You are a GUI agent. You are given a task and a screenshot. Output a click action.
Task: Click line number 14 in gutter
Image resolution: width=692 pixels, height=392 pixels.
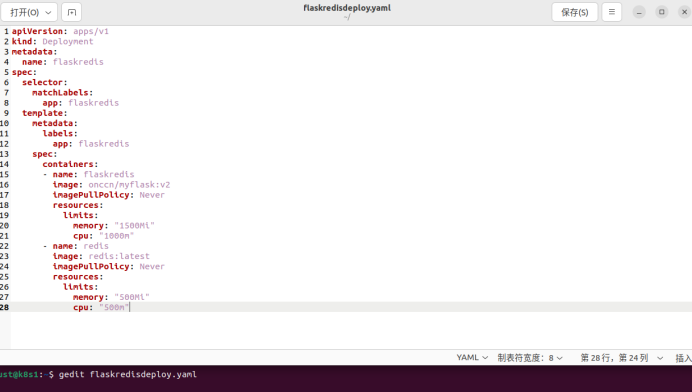4,164
